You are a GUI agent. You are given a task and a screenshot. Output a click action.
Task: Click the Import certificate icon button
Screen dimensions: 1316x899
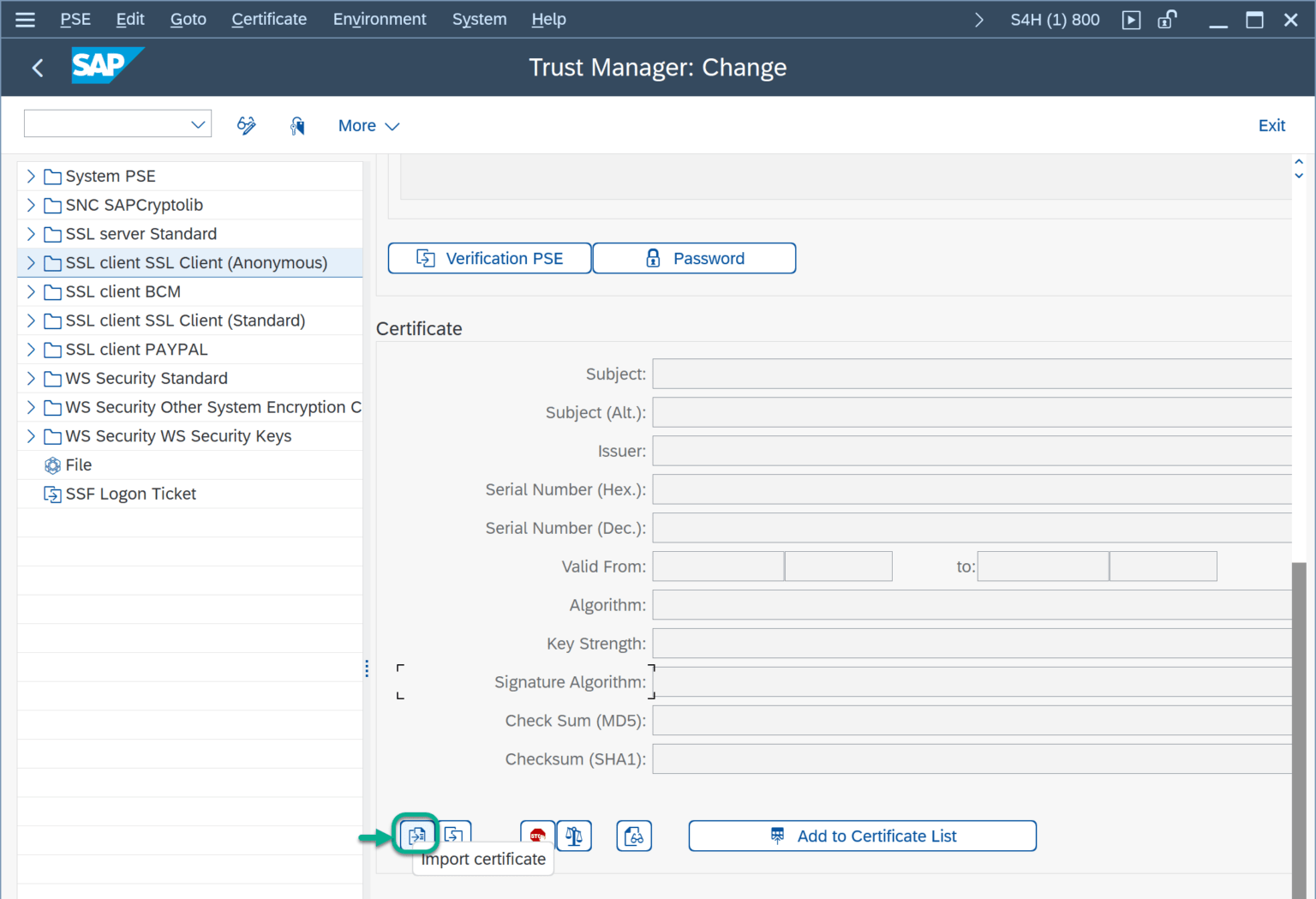point(416,835)
